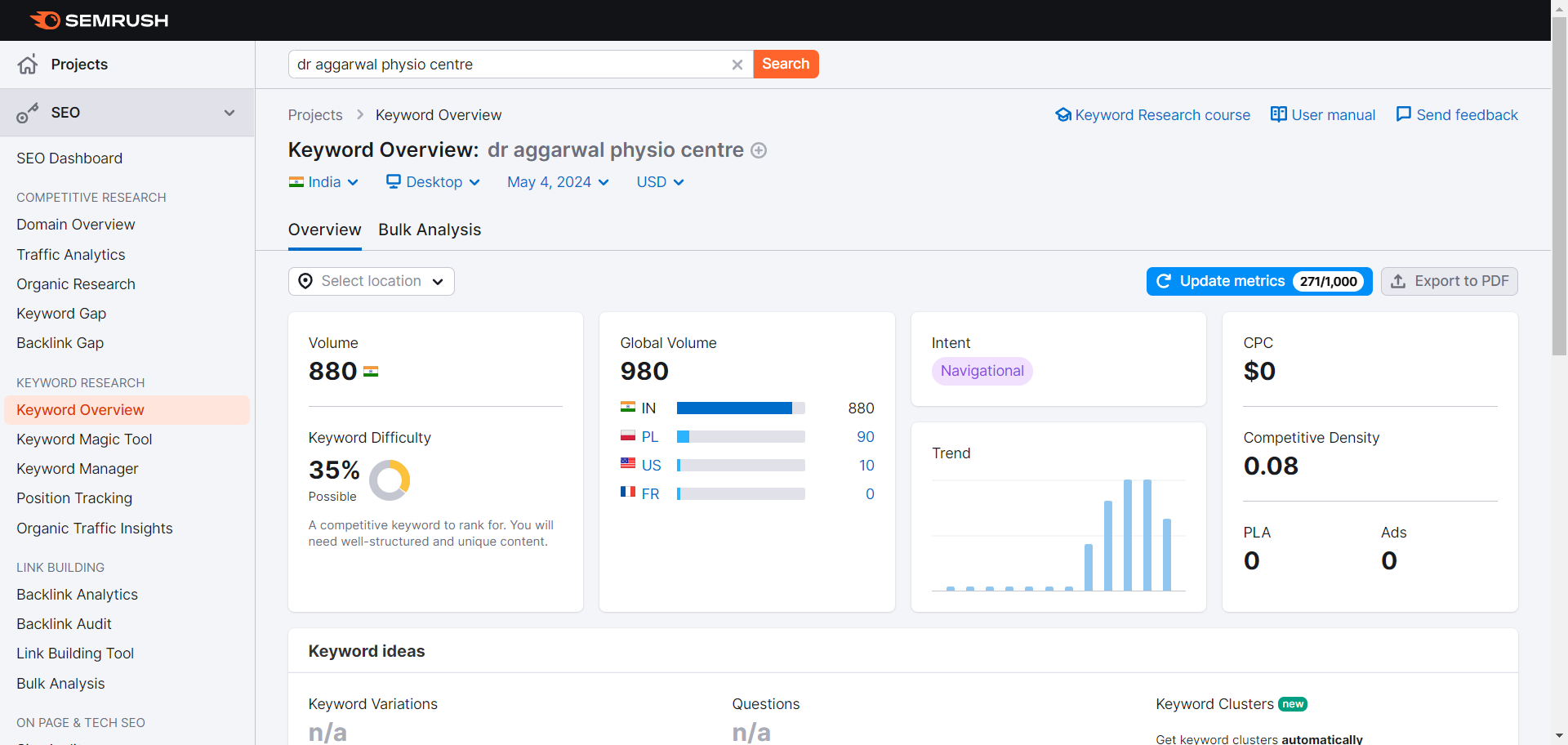Open Organic Research
Image resolution: width=1568 pixels, height=745 pixels.
[x=76, y=284]
